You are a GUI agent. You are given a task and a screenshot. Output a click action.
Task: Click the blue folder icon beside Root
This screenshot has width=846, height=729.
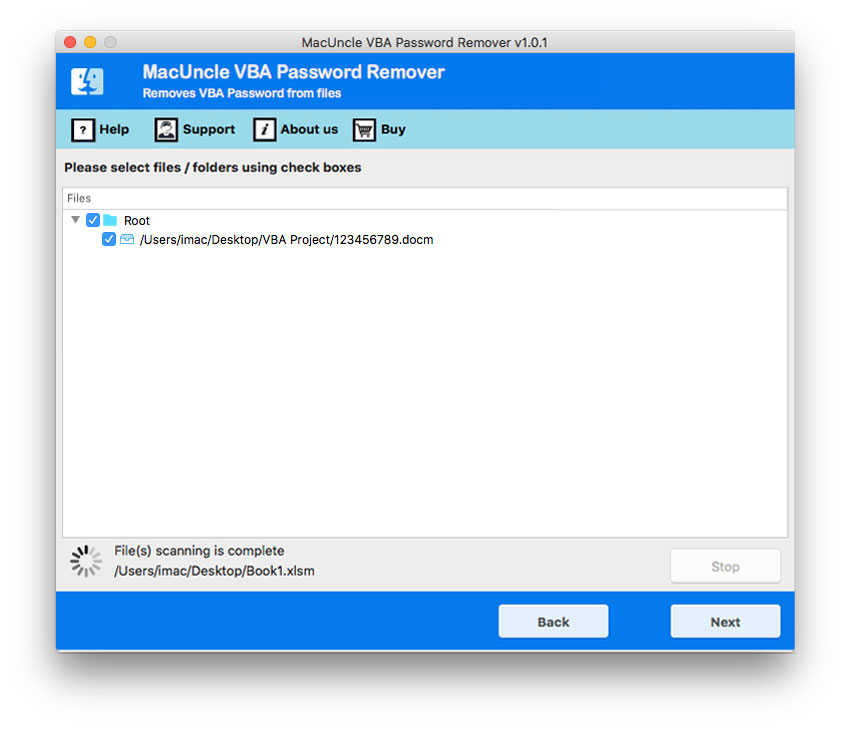110,220
